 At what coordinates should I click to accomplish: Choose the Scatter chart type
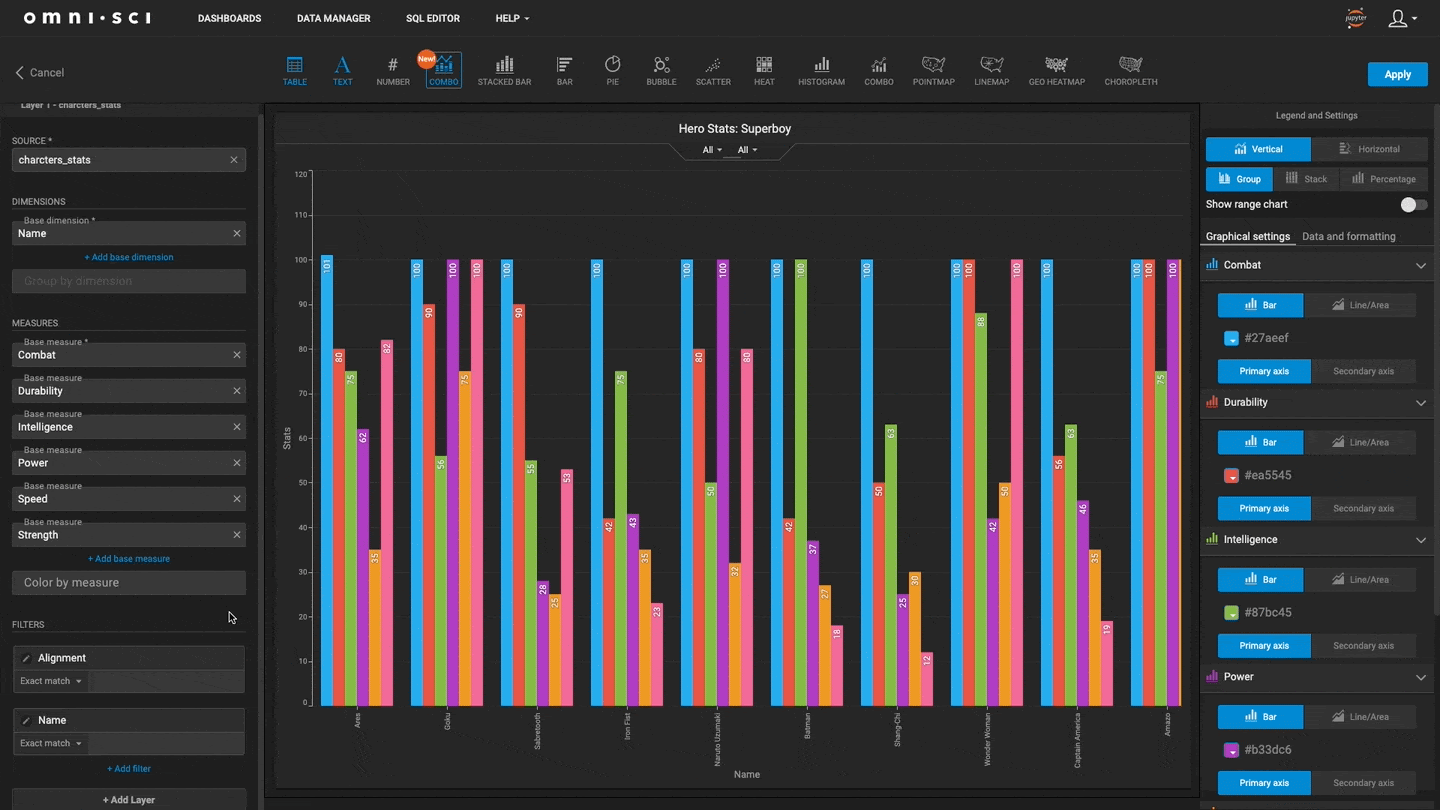713,70
